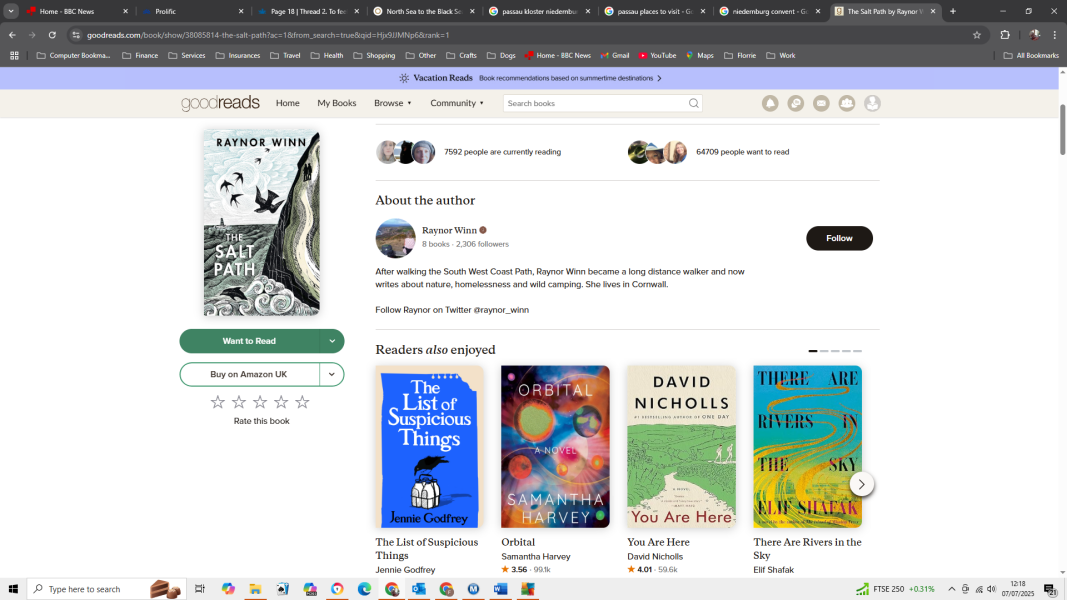Open the You Are Here book cover
This screenshot has height=600, width=1067.
coord(681,447)
